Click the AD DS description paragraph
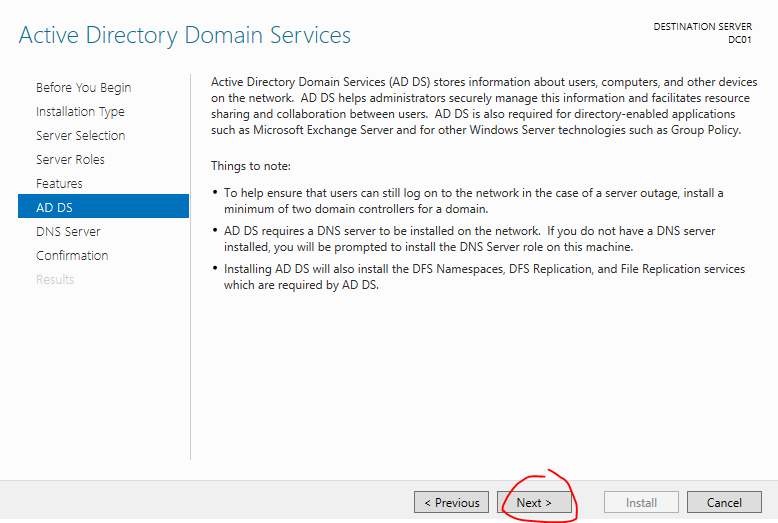Screen dimensions: 778x523 pyautogui.click(x=484, y=106)
